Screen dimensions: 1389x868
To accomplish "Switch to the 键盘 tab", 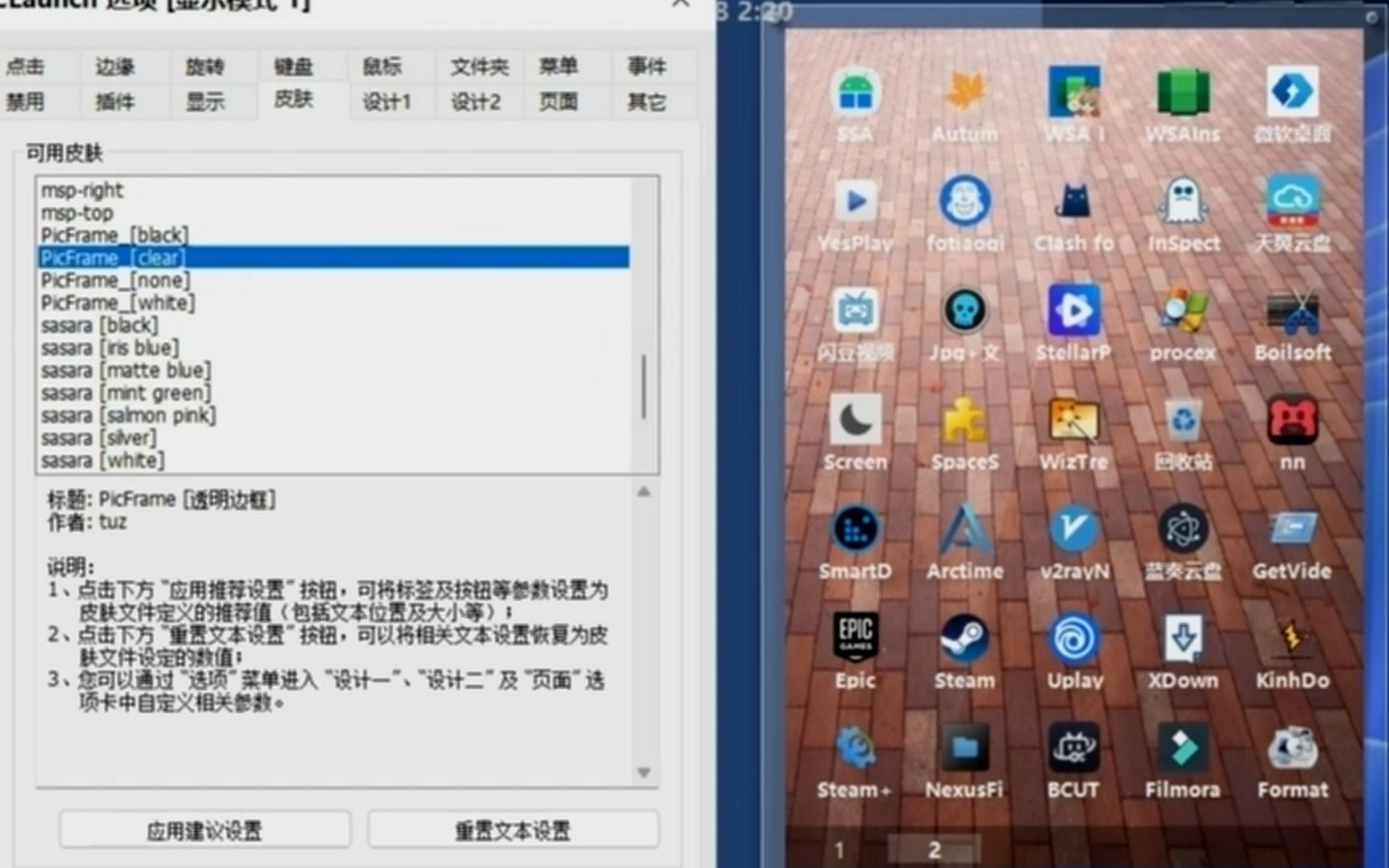I will click(293, 66).
